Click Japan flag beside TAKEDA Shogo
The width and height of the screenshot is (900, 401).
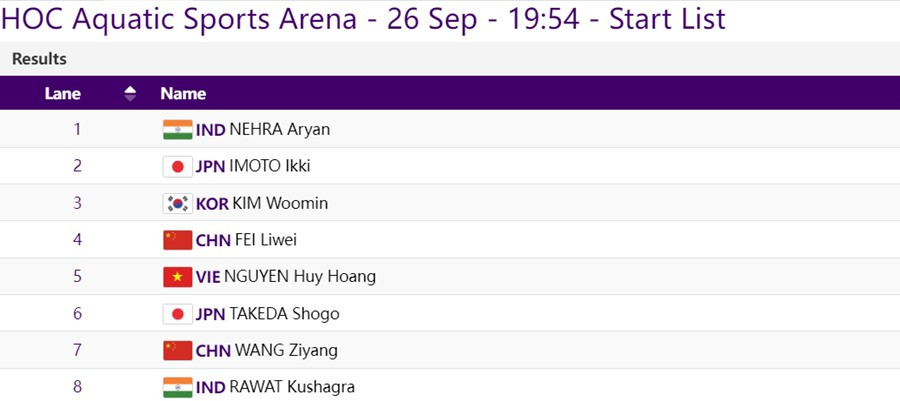pyautogui.click(x=177, y=314)
